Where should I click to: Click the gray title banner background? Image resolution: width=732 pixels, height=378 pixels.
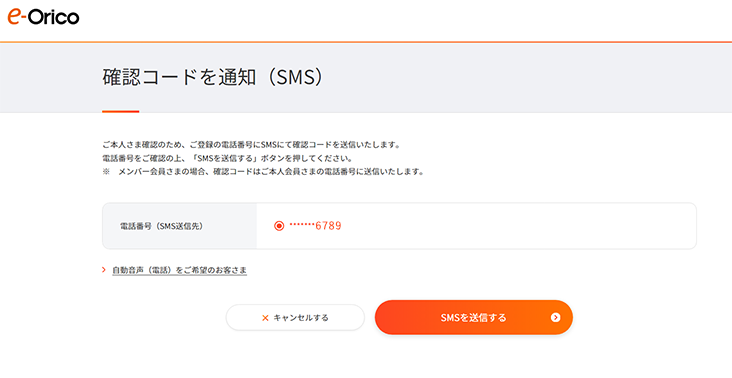[514, 77]
